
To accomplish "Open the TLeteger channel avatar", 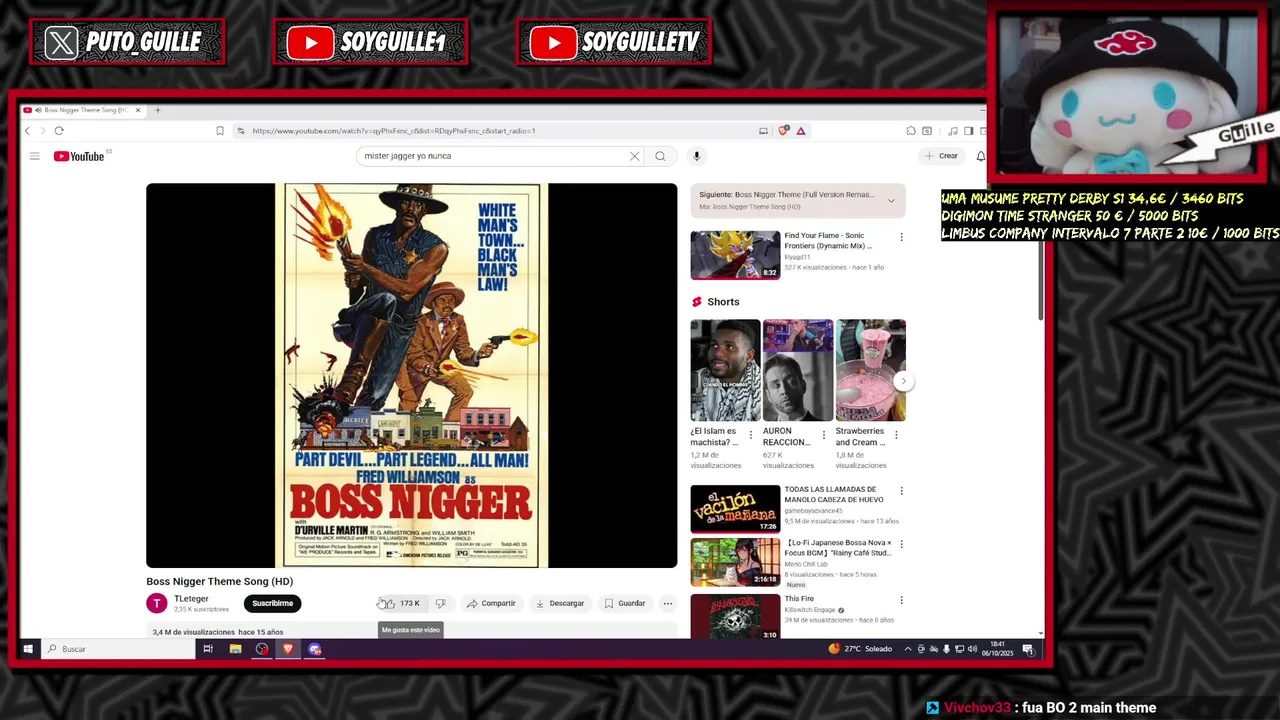I will click(157, 603).
